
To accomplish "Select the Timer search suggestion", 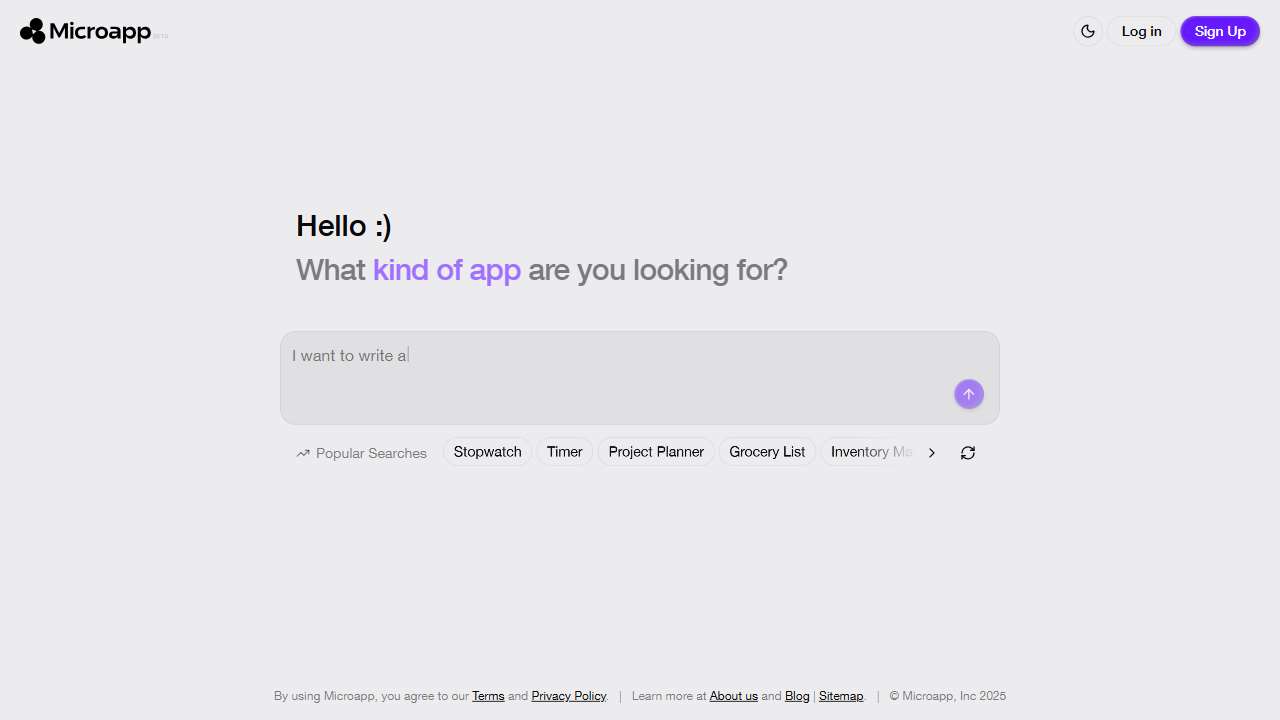I will (564, 451).
